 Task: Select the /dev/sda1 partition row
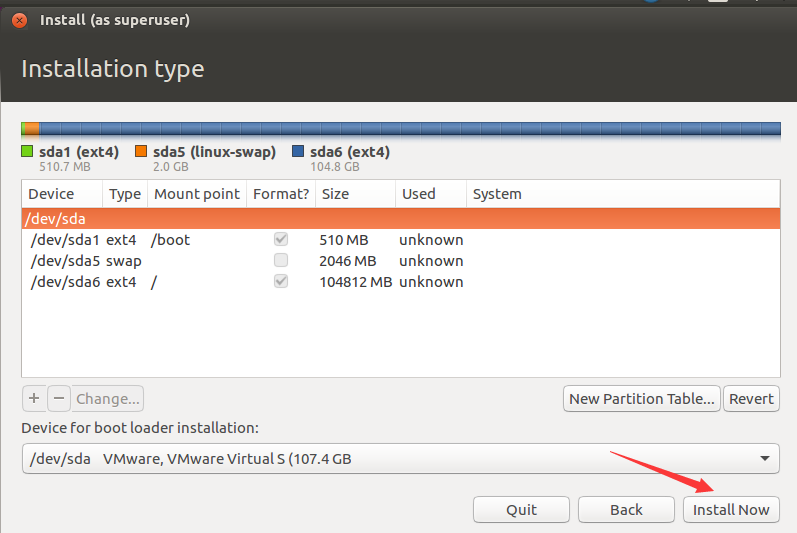point(401,240)
